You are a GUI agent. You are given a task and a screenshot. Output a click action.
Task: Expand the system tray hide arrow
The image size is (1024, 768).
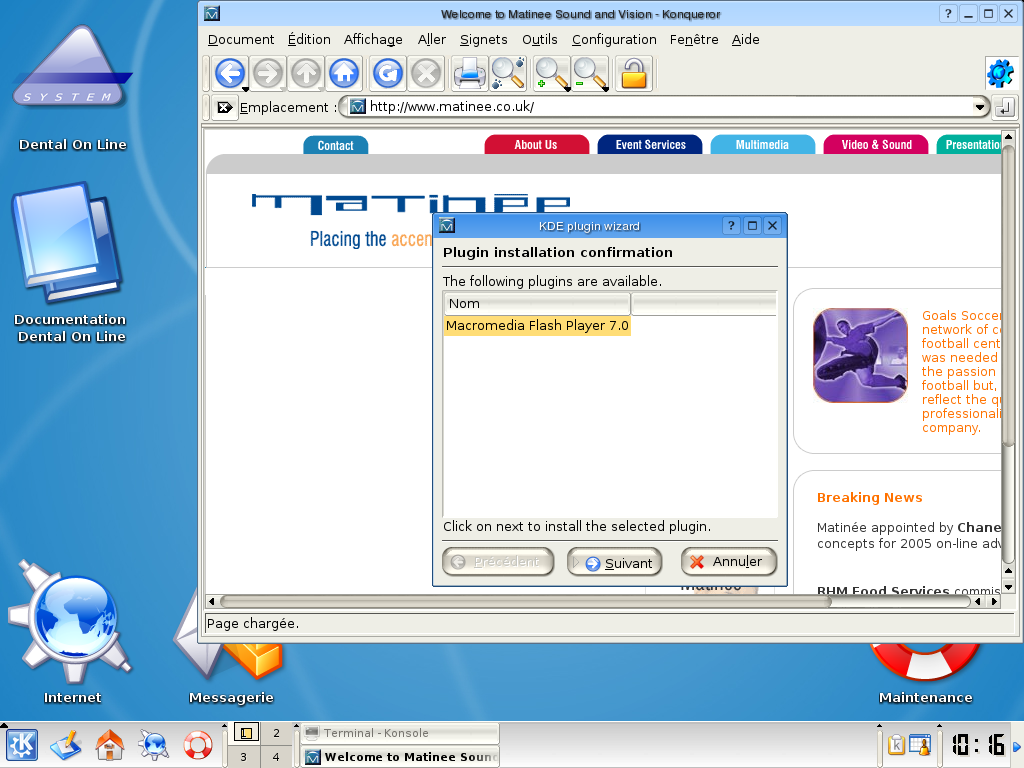click(x=1017, y=745)
